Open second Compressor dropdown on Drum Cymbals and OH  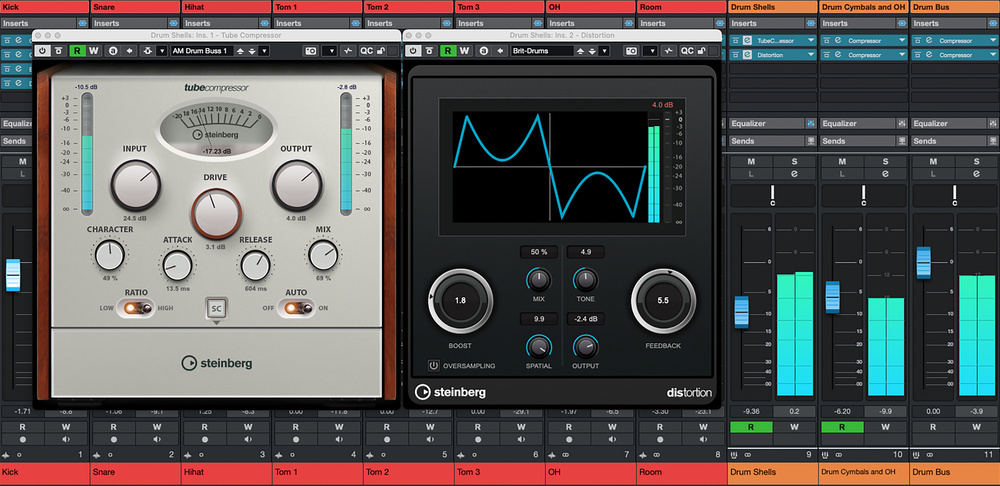[902, 55]
